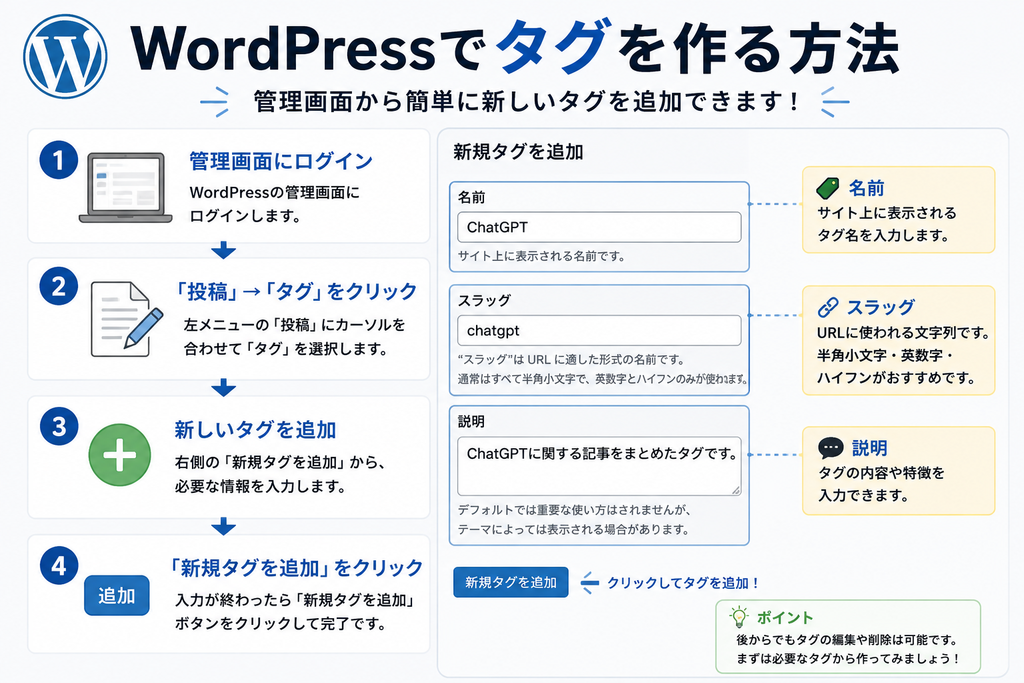This screenshot has width=1024, height=683.
Task: Click the blue 追加 button in step 4
Action: (x=116, y=596)
